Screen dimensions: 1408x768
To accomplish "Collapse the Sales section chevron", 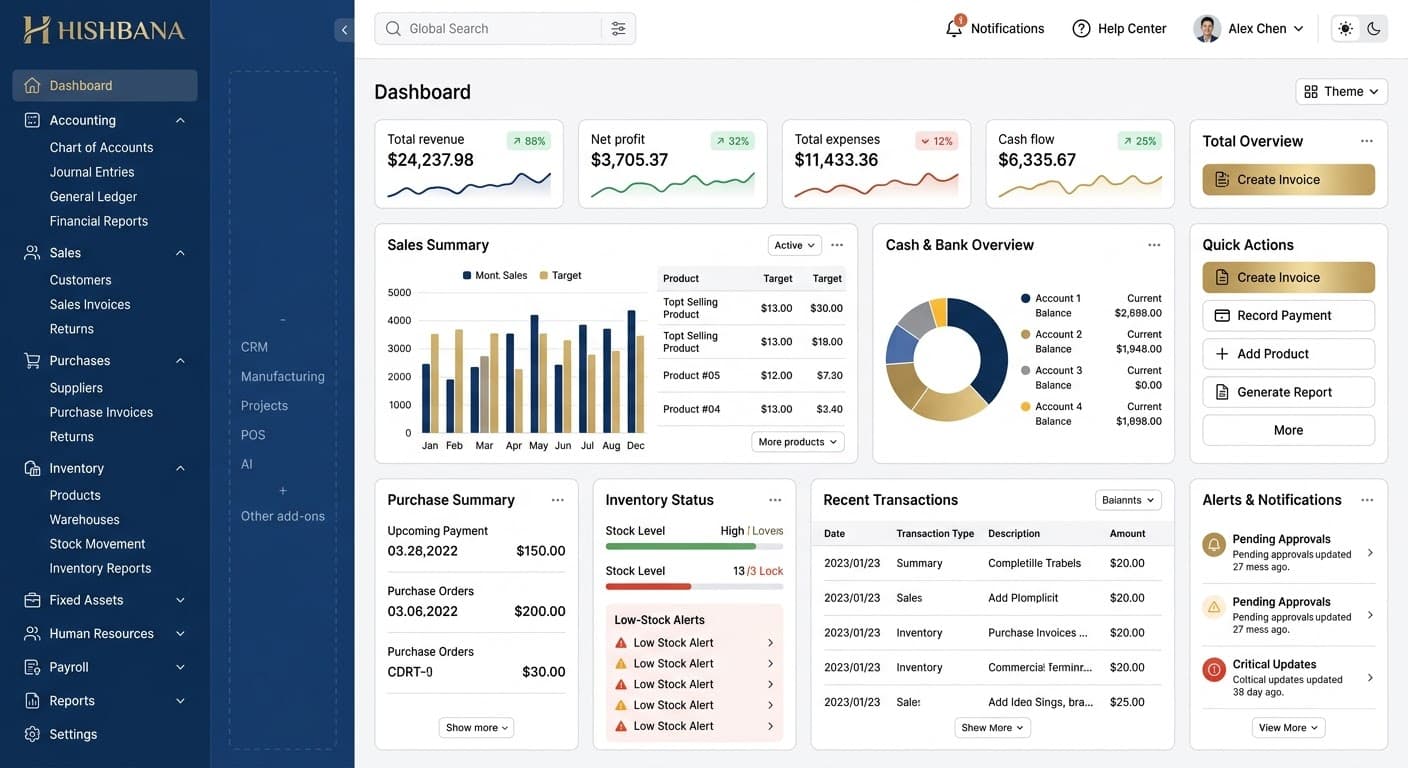I will coord(180,253).
